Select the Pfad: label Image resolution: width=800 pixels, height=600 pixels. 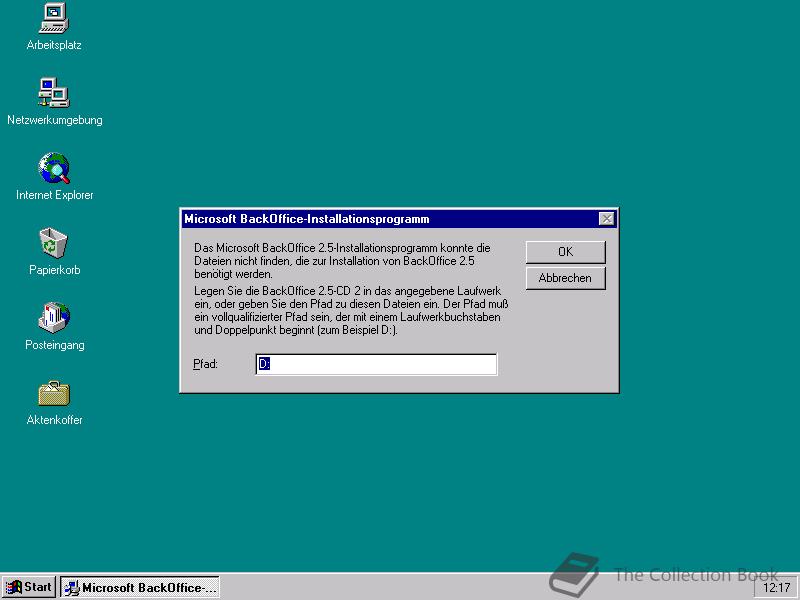pos(206,364)
